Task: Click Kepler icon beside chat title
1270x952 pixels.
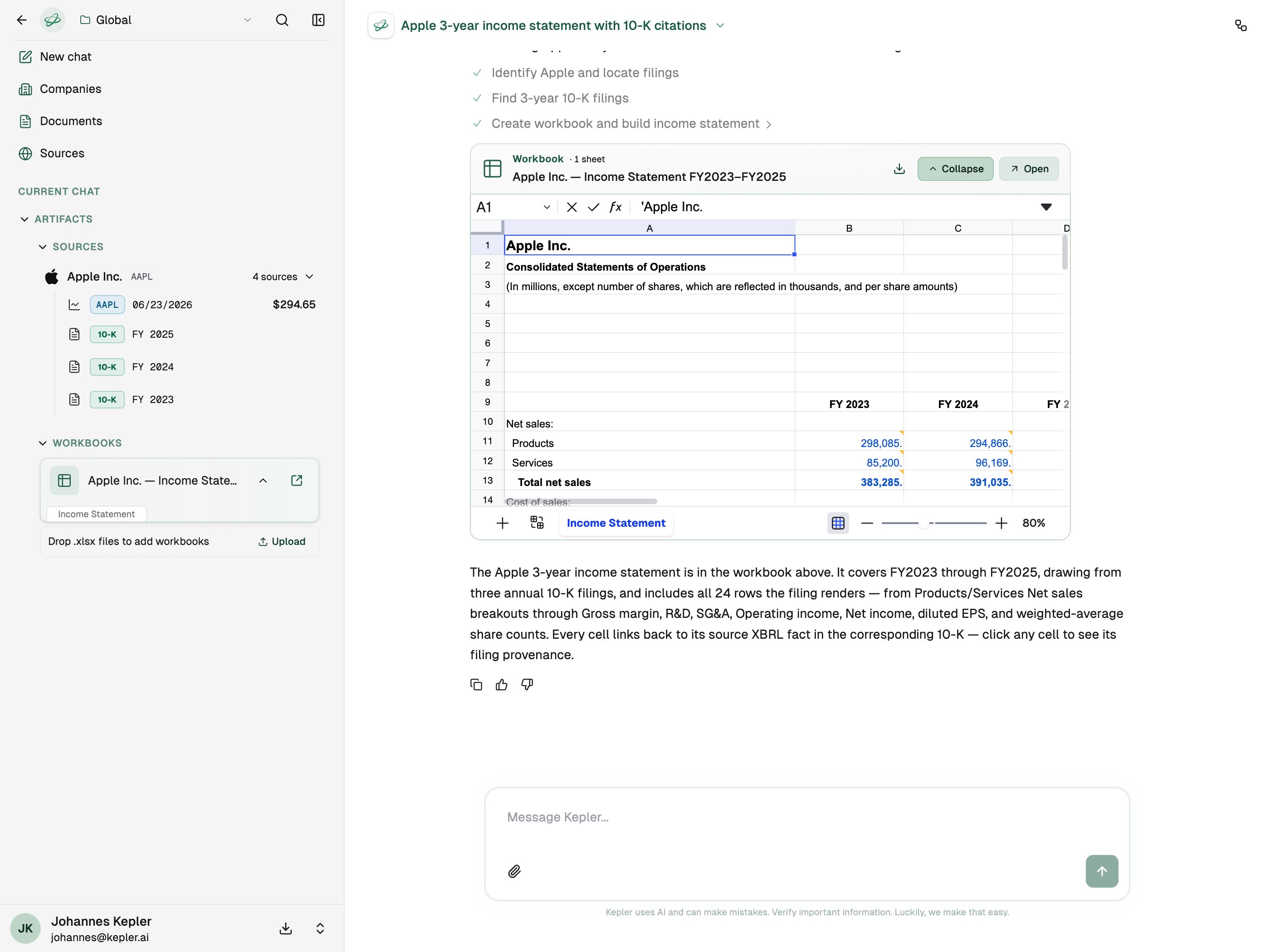Action: pyautogui.click(x=381, y=26)
